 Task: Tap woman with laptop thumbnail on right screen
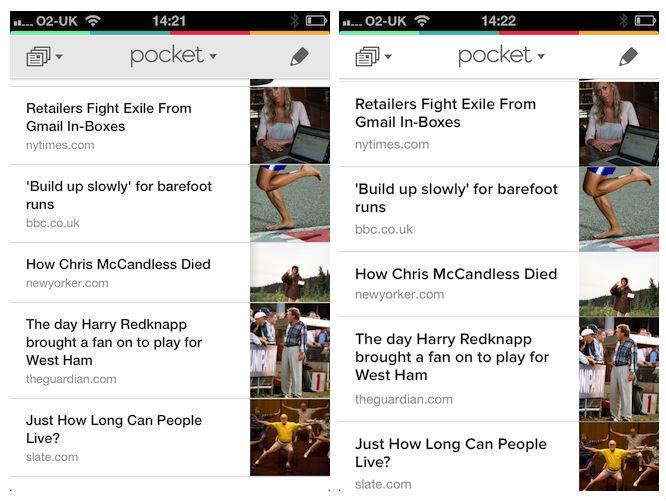point(619,124)
